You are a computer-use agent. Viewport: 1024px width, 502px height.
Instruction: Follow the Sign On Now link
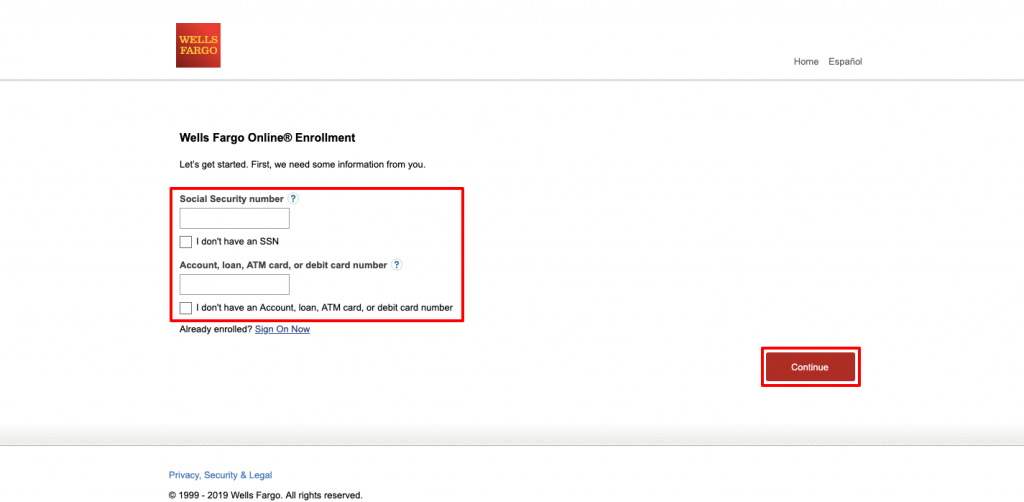click(282, 329)
